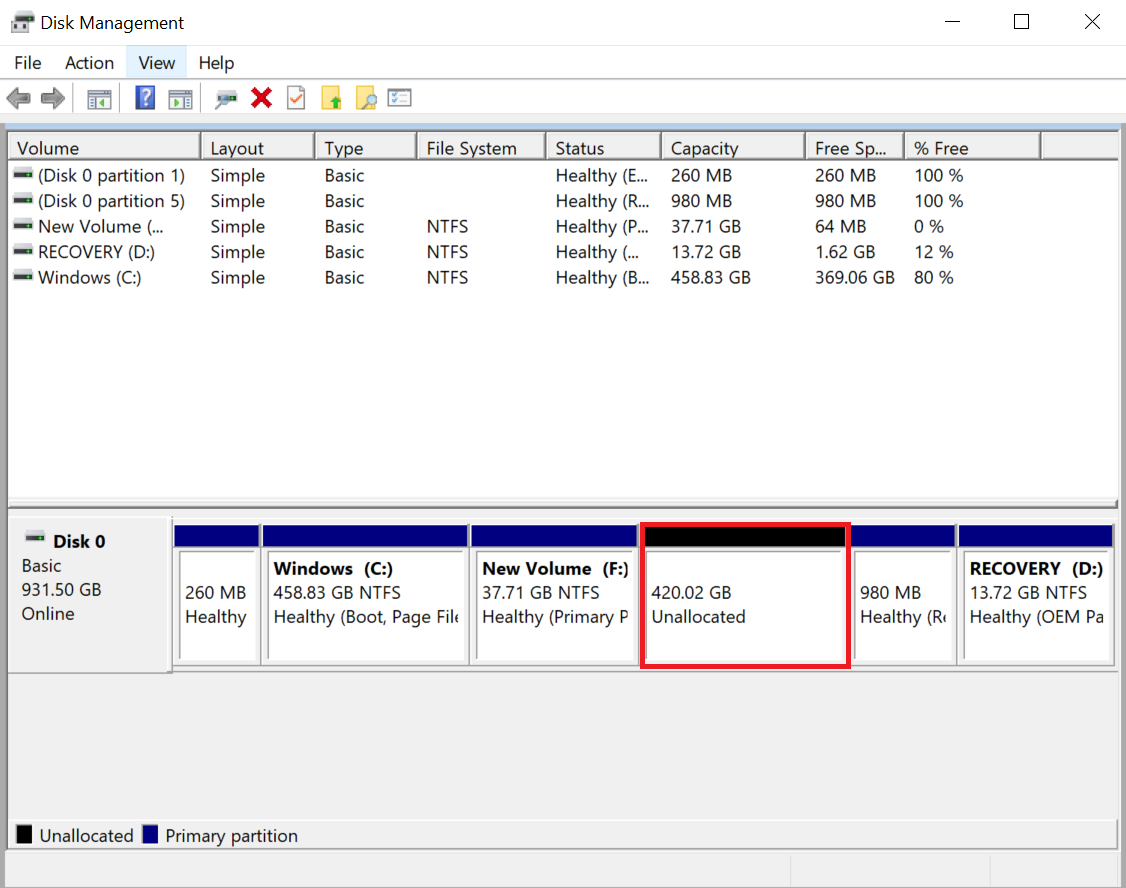Click the Back navigation arrow
1126x888 pixels.
pyautogui.click(x=17, y=97)
